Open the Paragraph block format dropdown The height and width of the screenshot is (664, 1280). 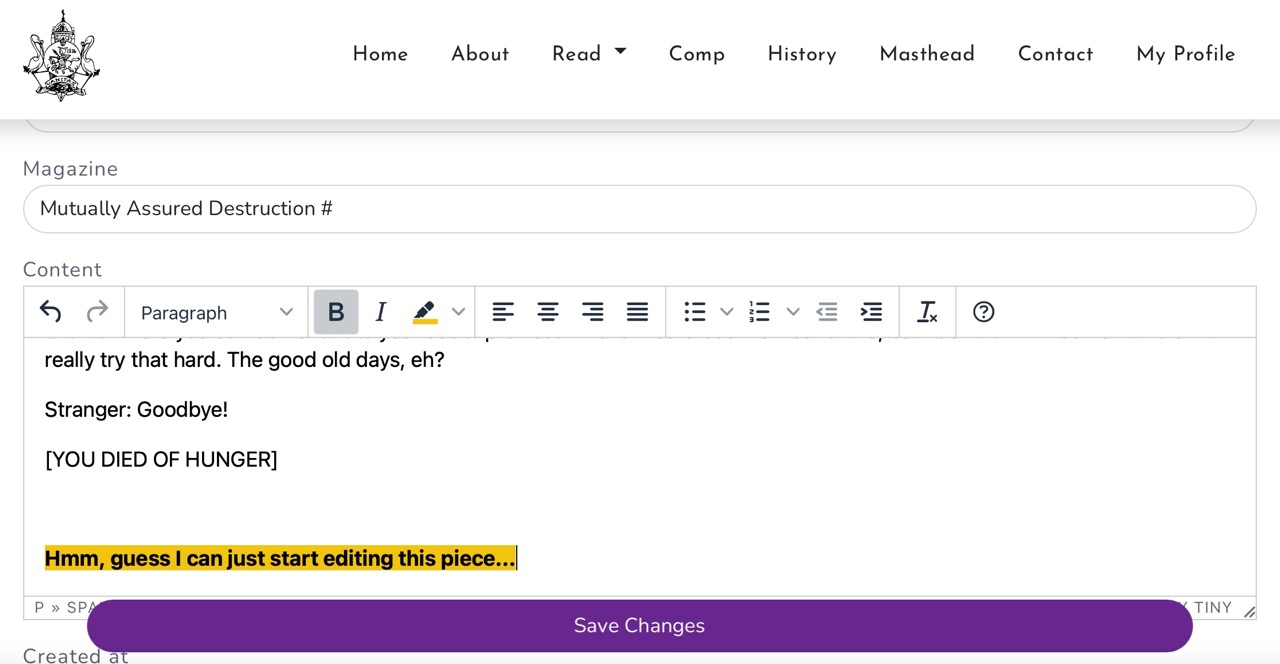(x=216, y=312)
